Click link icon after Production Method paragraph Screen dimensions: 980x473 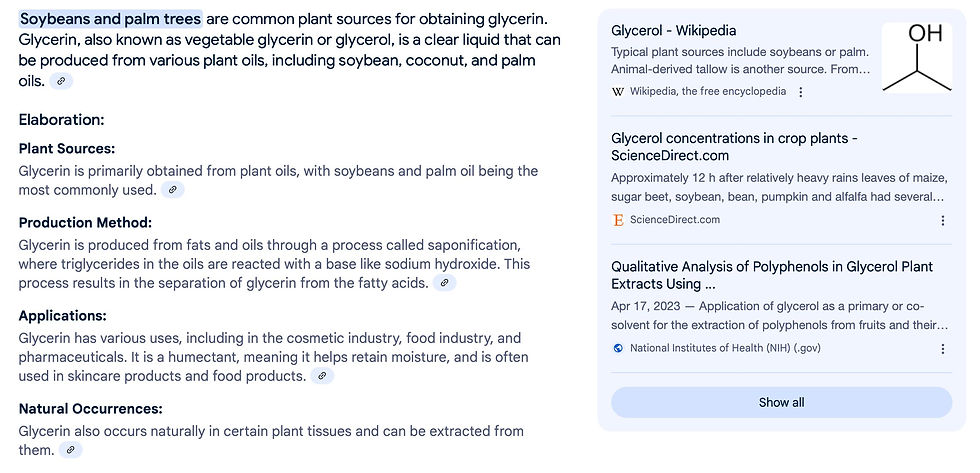tap(443, 283)
